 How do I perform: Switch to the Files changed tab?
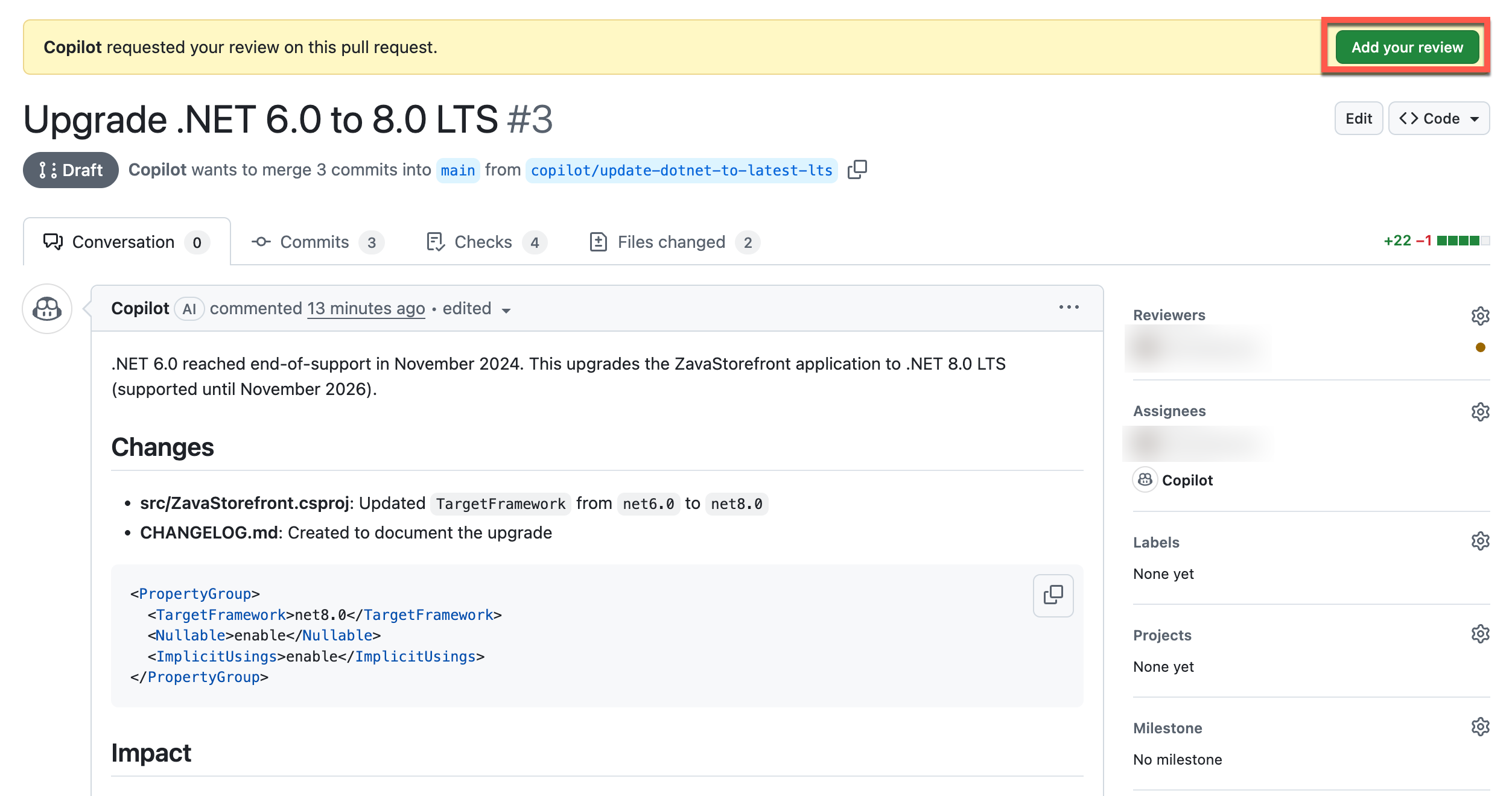(671, 241)
